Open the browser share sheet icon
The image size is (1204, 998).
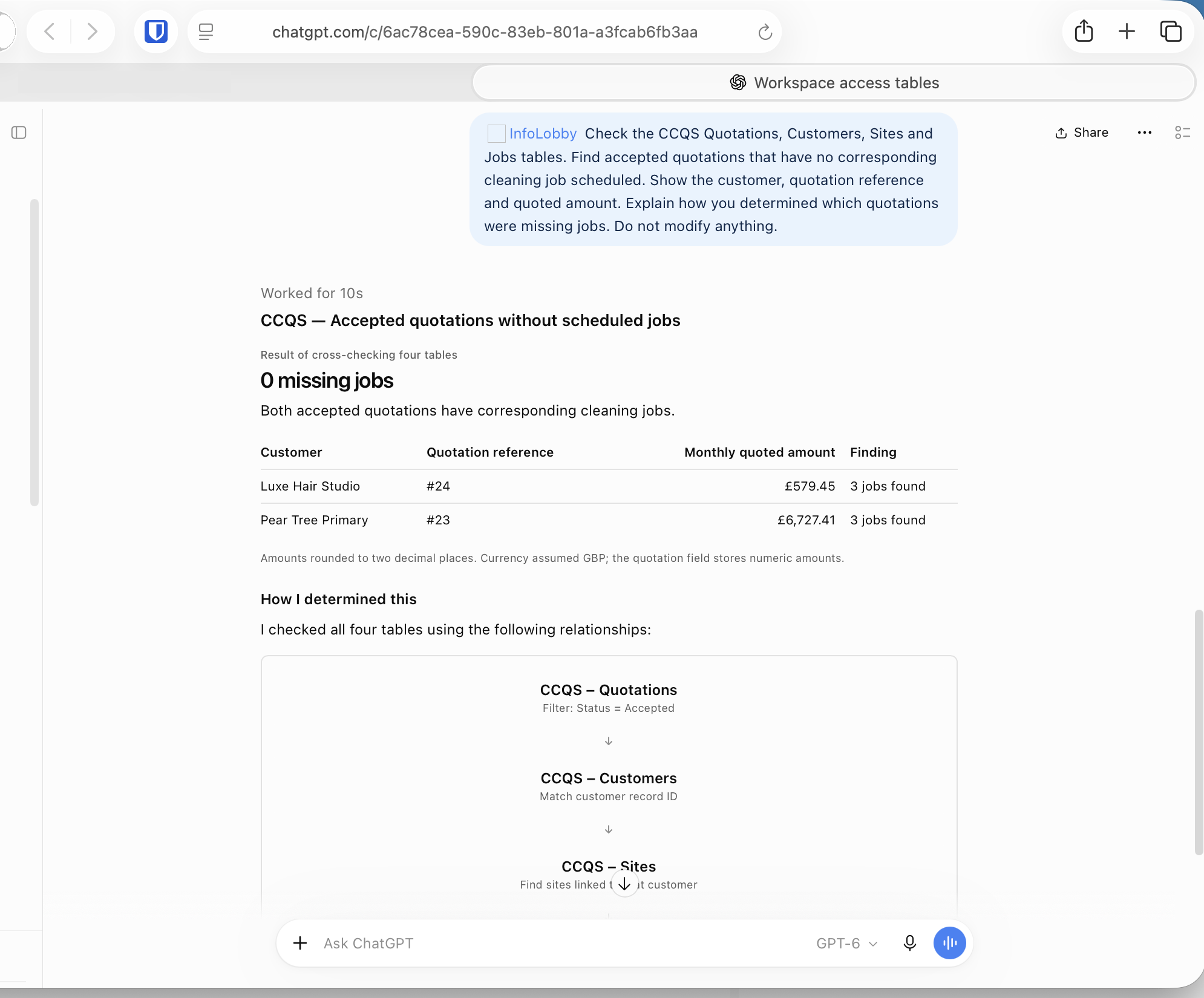point(1084,31)
